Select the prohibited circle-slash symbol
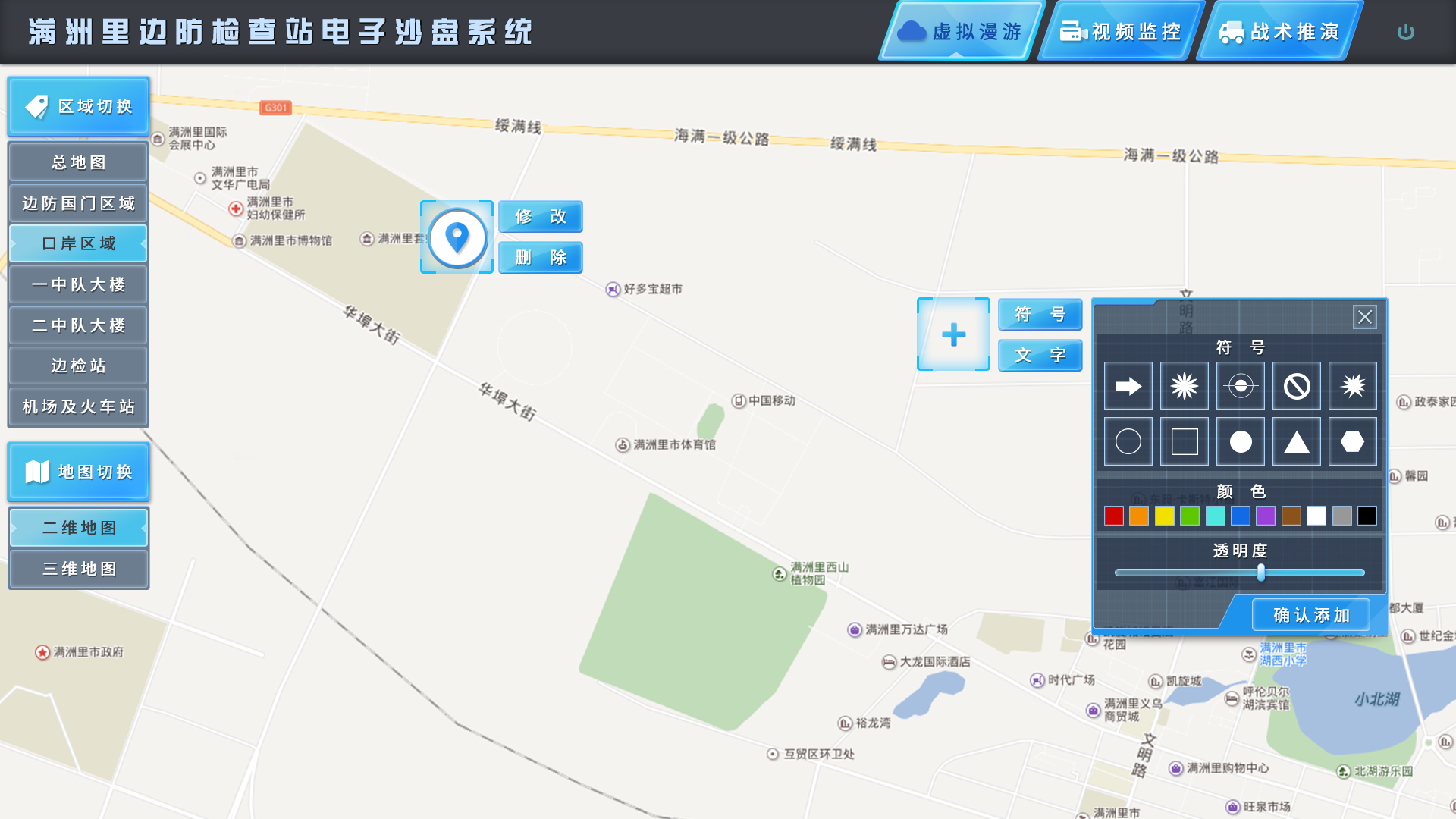The image size is (1456, 819). point(1297,386)
